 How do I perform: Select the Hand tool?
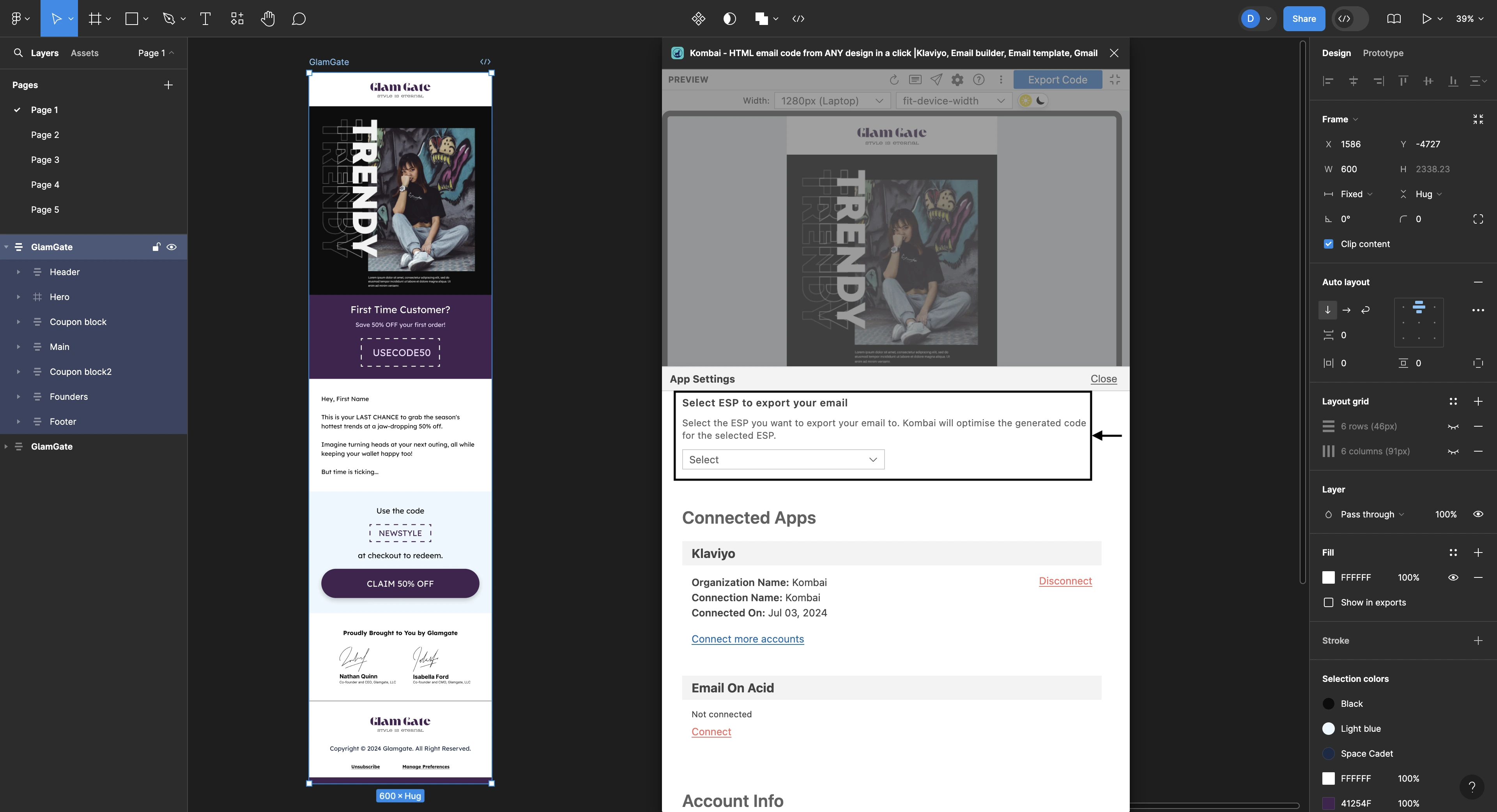(x=268, y=19)
